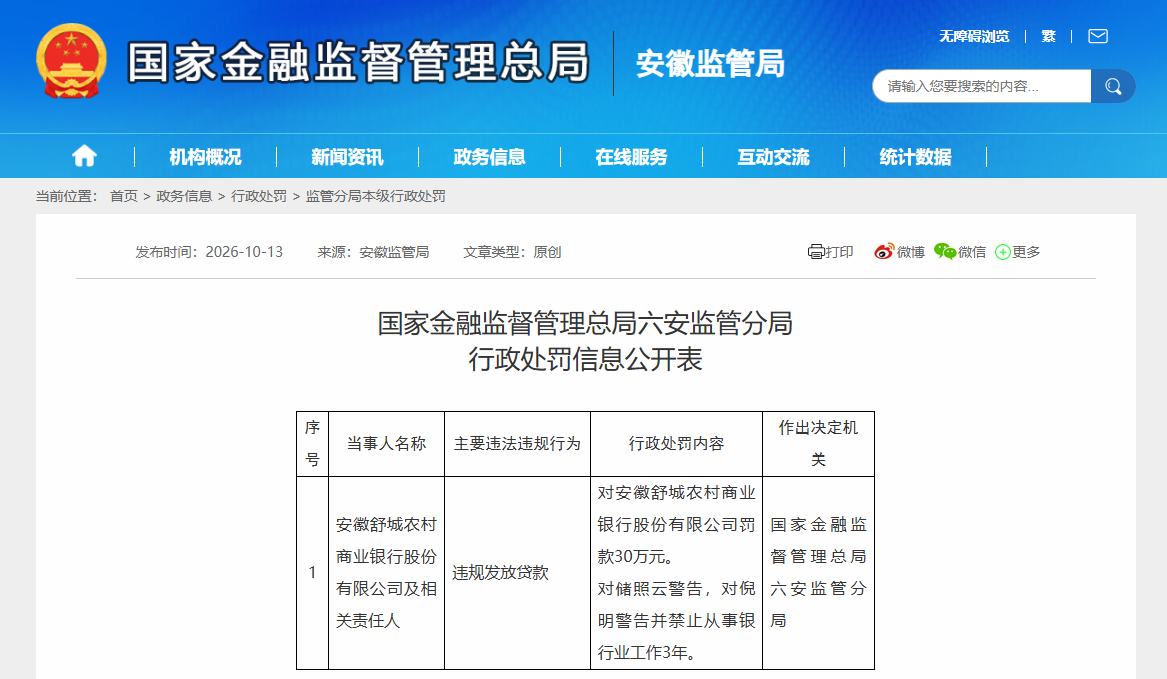1167x679 pixels.
Task: Share to Weibo via 微博 icon
Action: (x=899, y=252)
